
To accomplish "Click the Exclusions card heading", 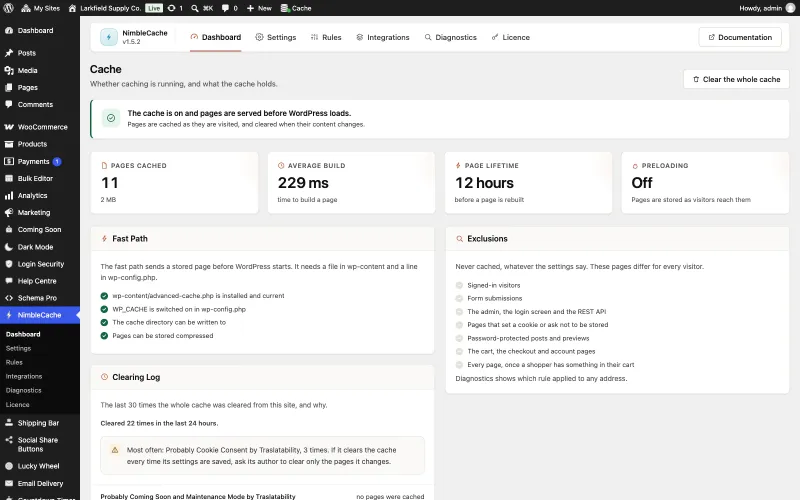I will (487, 239).
